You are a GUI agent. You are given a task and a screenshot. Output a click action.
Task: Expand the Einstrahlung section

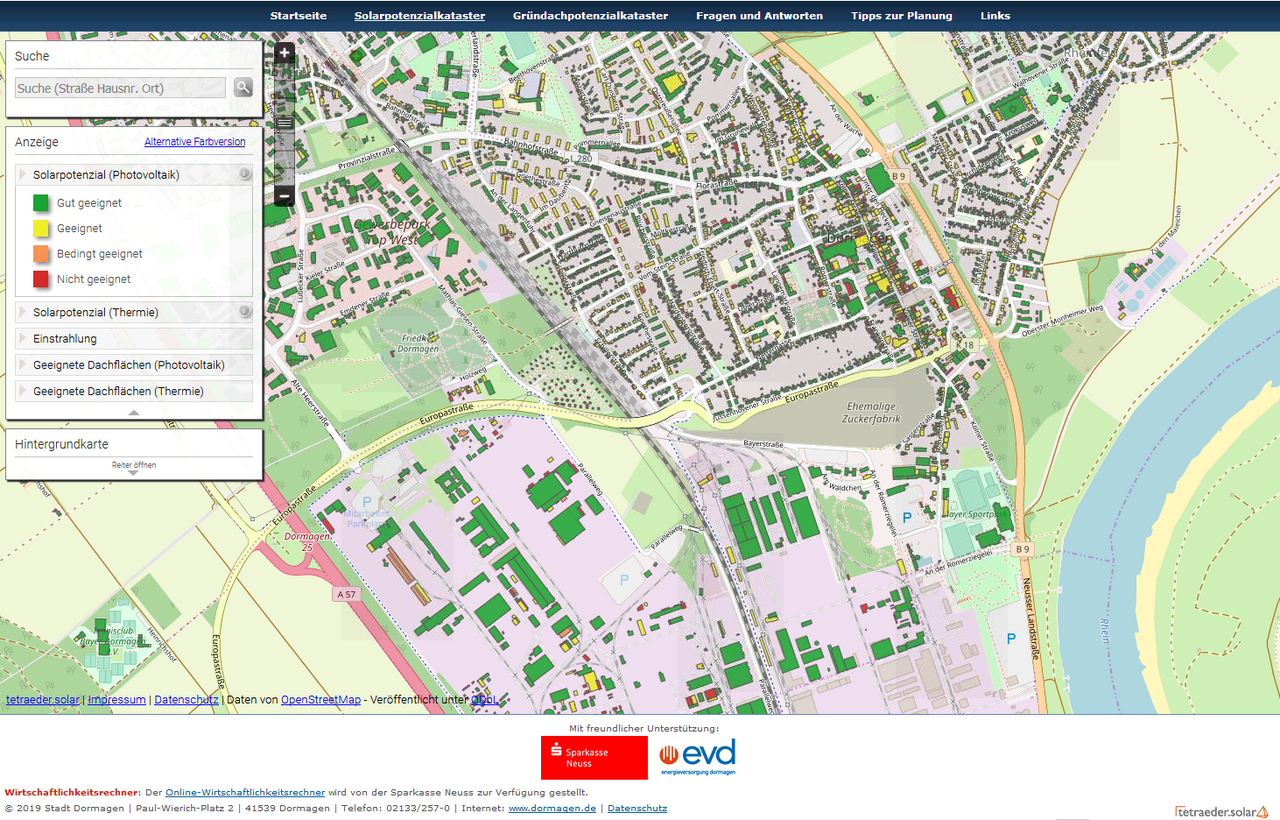(x=134, y=339)
